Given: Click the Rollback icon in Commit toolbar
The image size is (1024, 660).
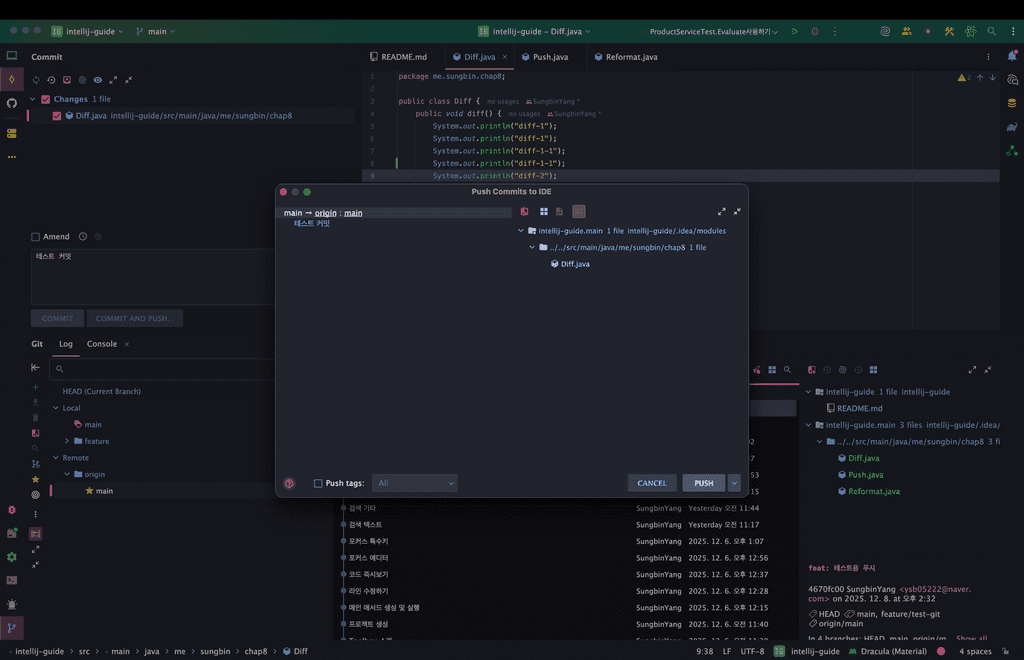Looking at the screenshot, I should click(52, 80).
